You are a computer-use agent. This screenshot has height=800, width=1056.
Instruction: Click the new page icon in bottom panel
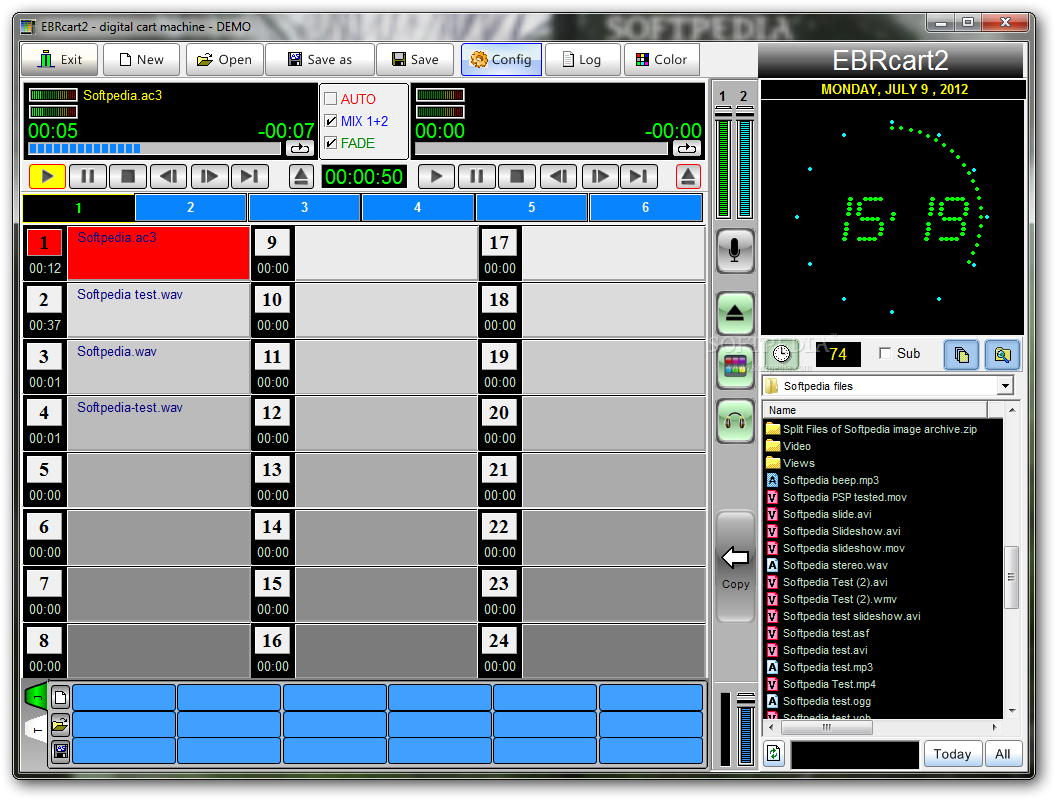[61, 697]
